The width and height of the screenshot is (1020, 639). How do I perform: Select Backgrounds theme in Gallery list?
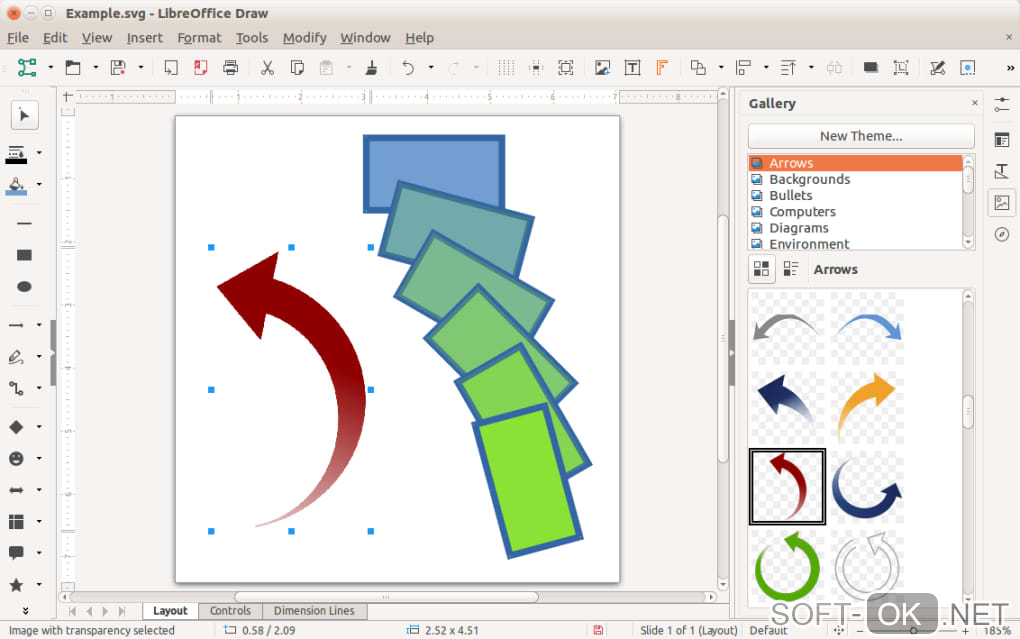(855, 179)
